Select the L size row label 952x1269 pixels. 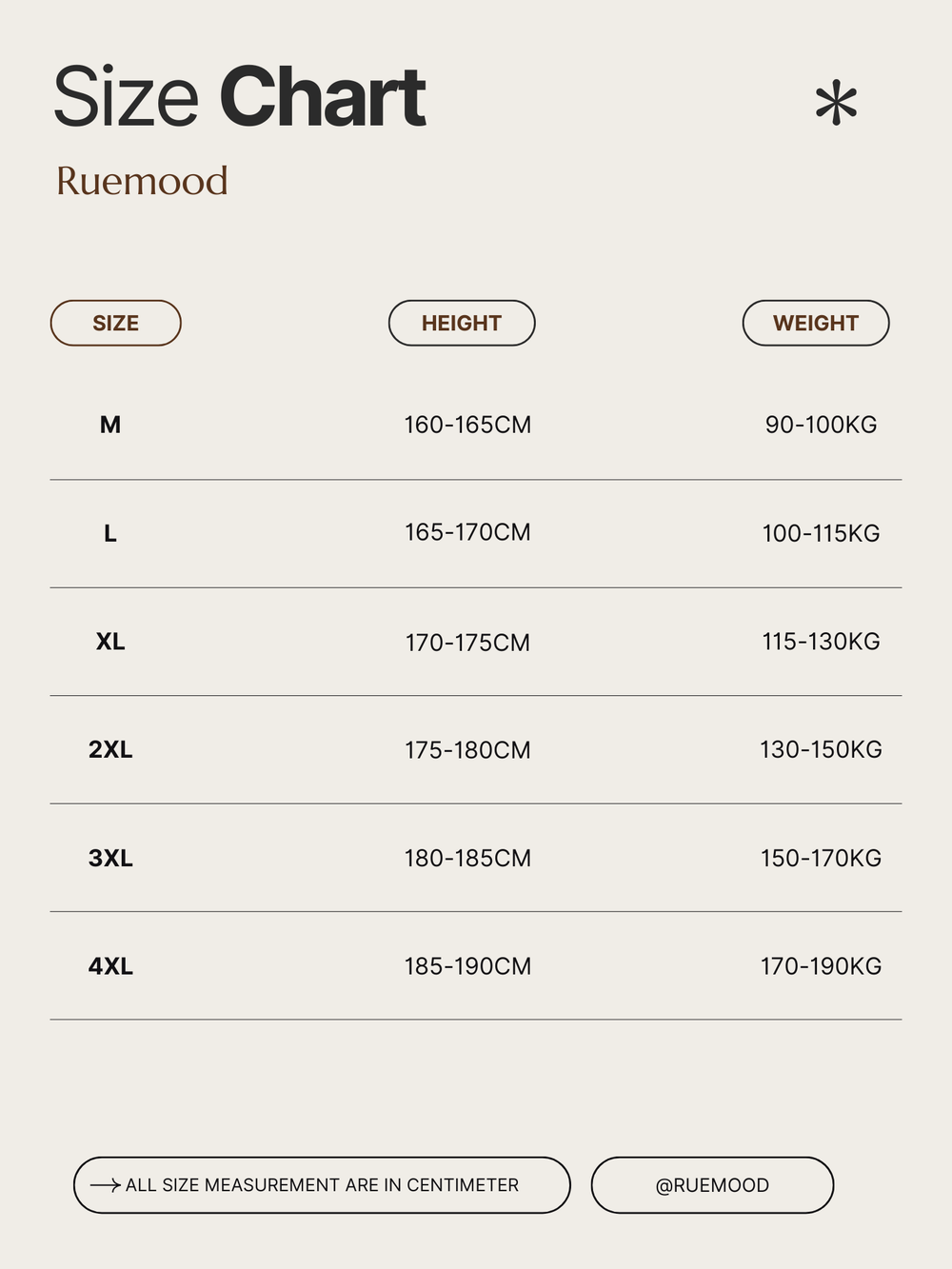point(110,533)
